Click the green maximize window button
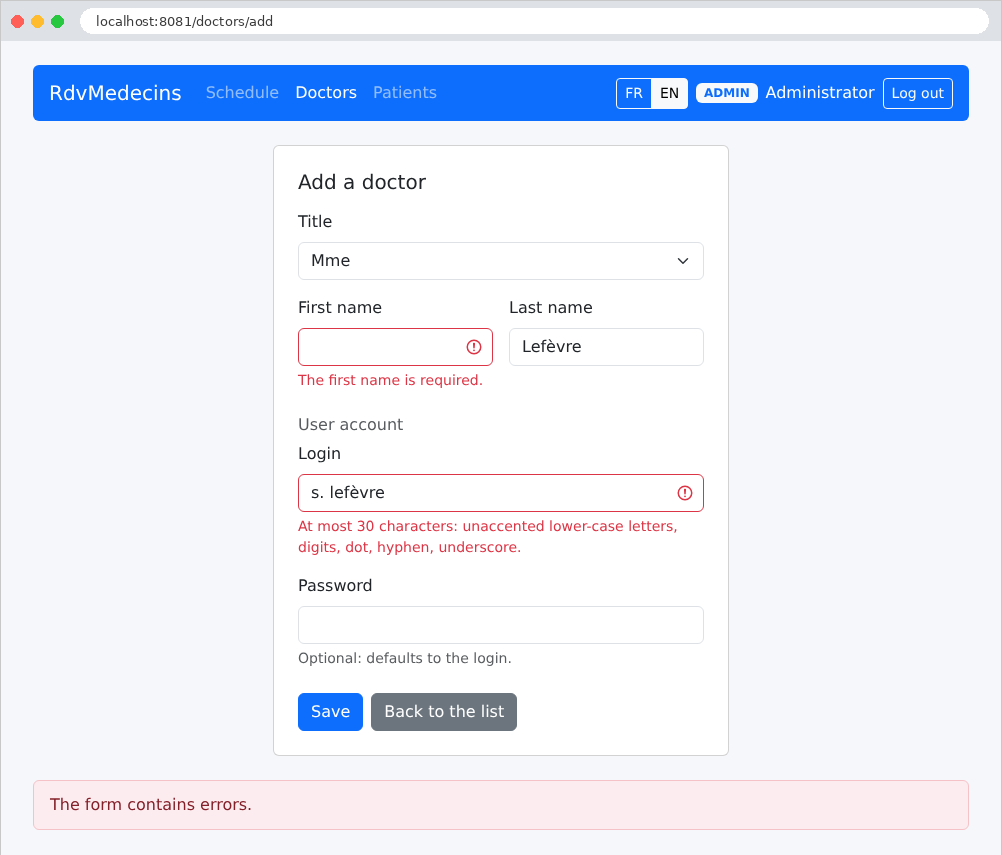 [58, 21]
